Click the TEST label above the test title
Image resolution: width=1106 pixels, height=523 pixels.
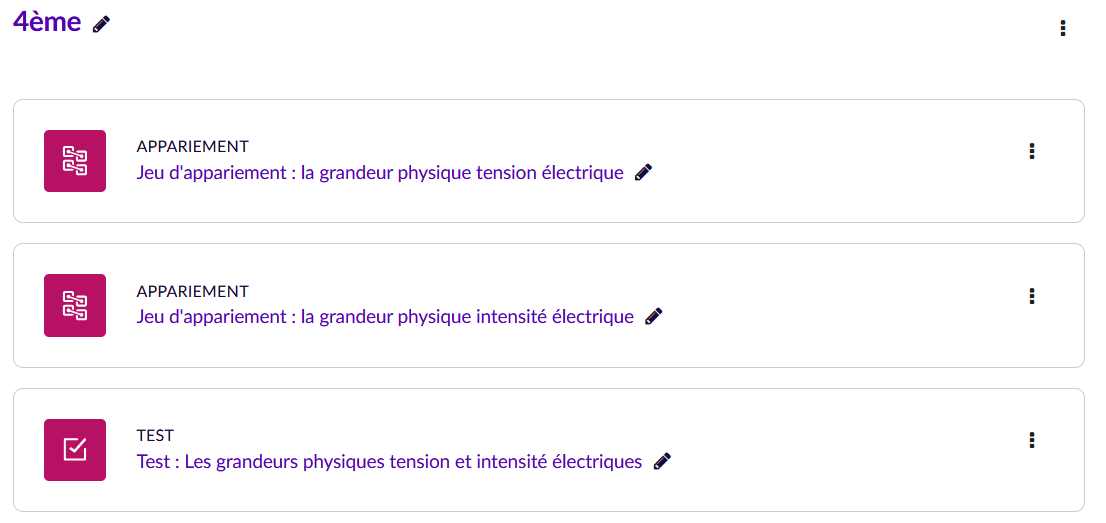155,436
